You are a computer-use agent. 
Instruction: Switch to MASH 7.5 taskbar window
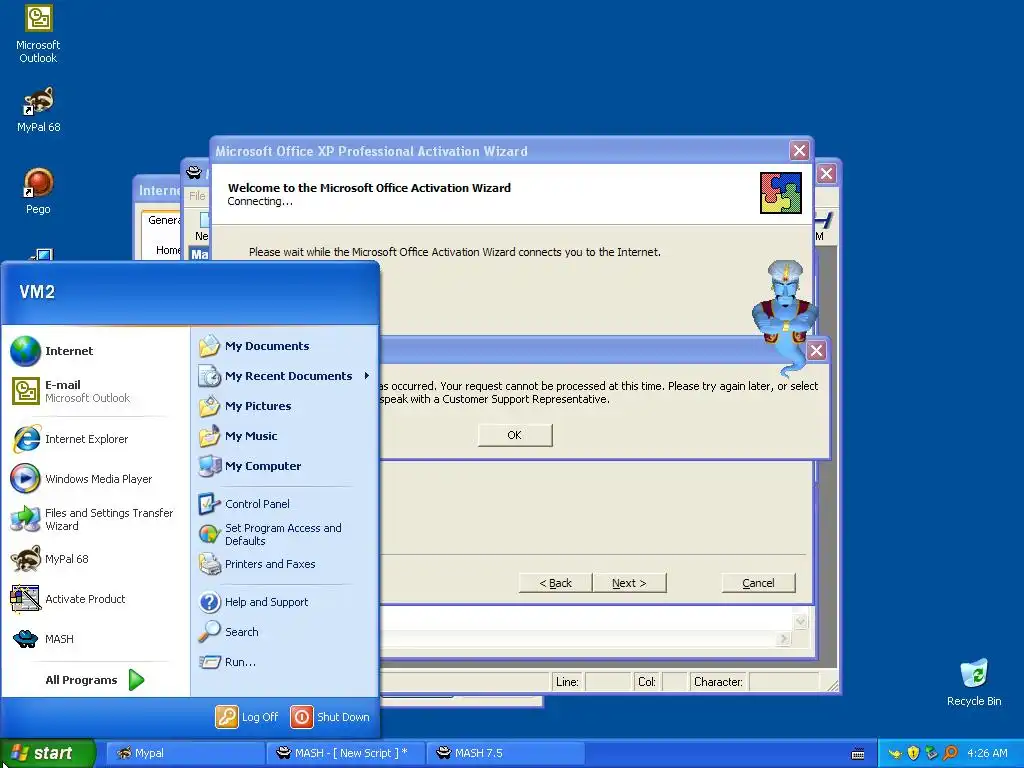pyautogui.click(x=505, y=753)
